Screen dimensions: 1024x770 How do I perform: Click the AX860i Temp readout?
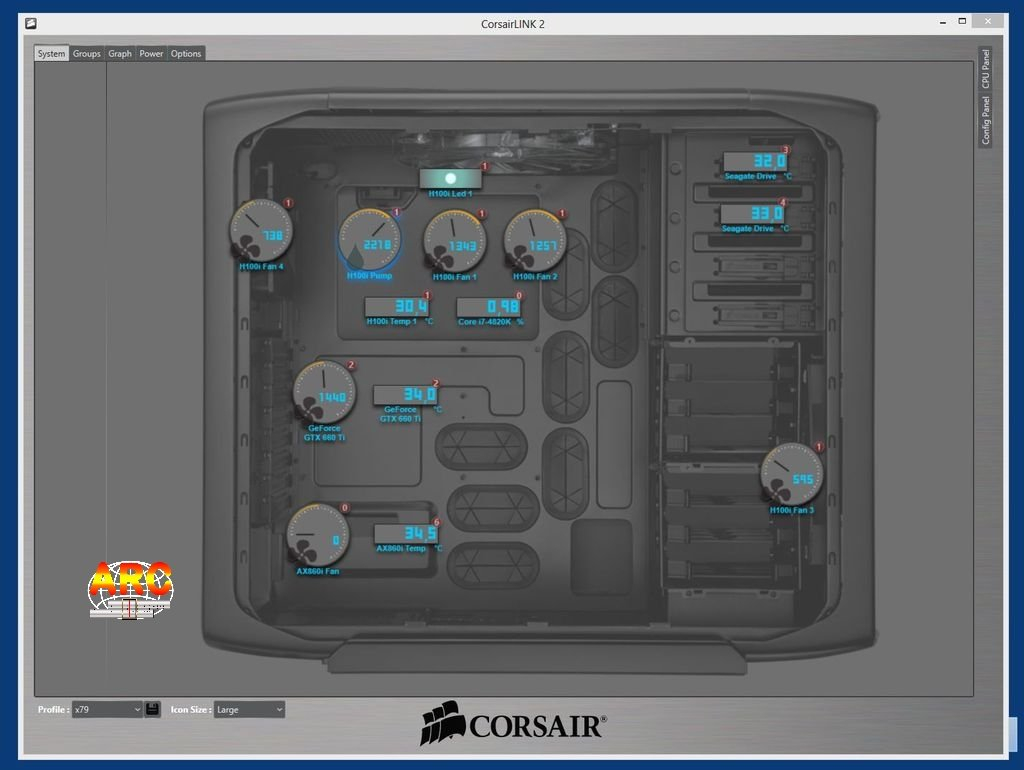pos(406,533)
